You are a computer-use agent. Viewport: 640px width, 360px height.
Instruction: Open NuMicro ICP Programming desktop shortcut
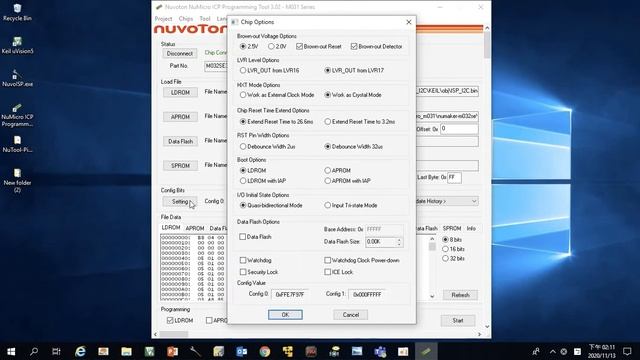[17, 115]
